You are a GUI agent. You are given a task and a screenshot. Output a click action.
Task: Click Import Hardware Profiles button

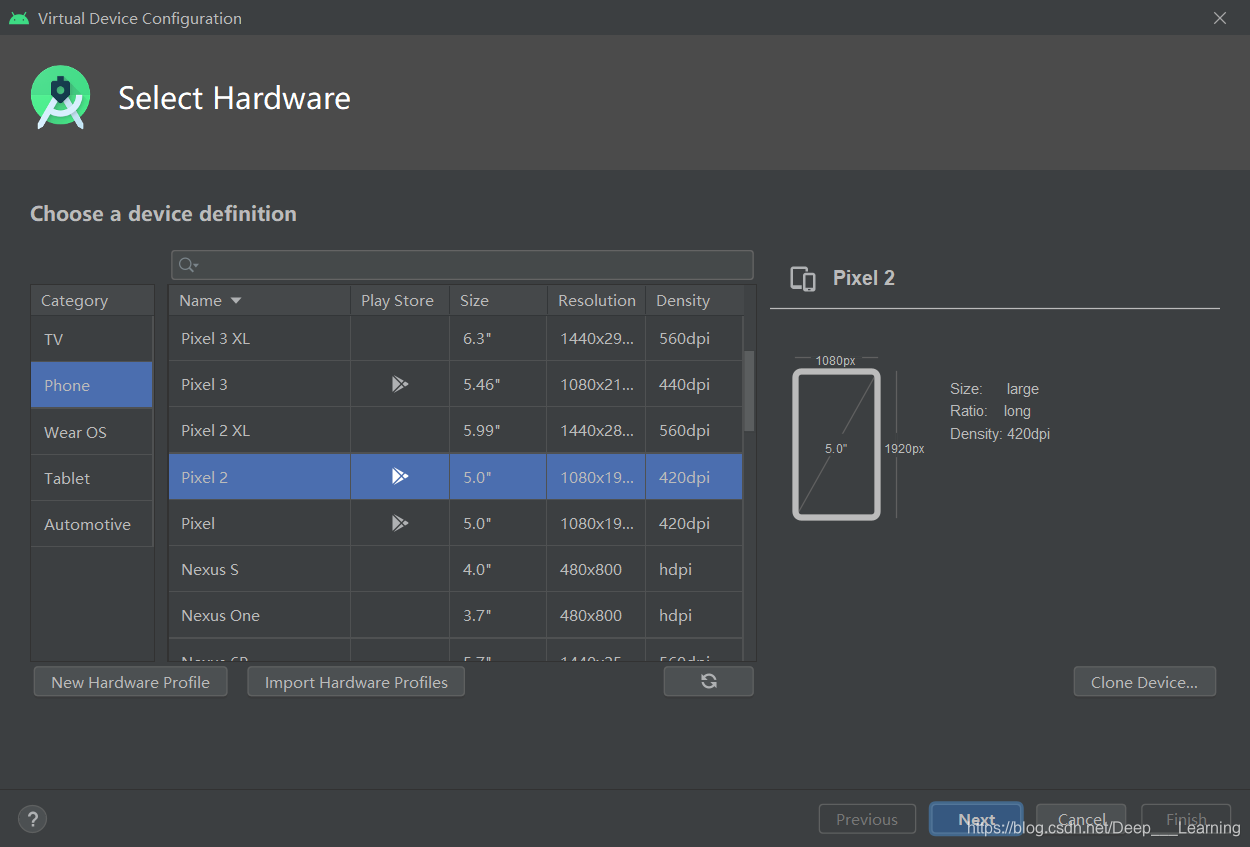[356, 682]
